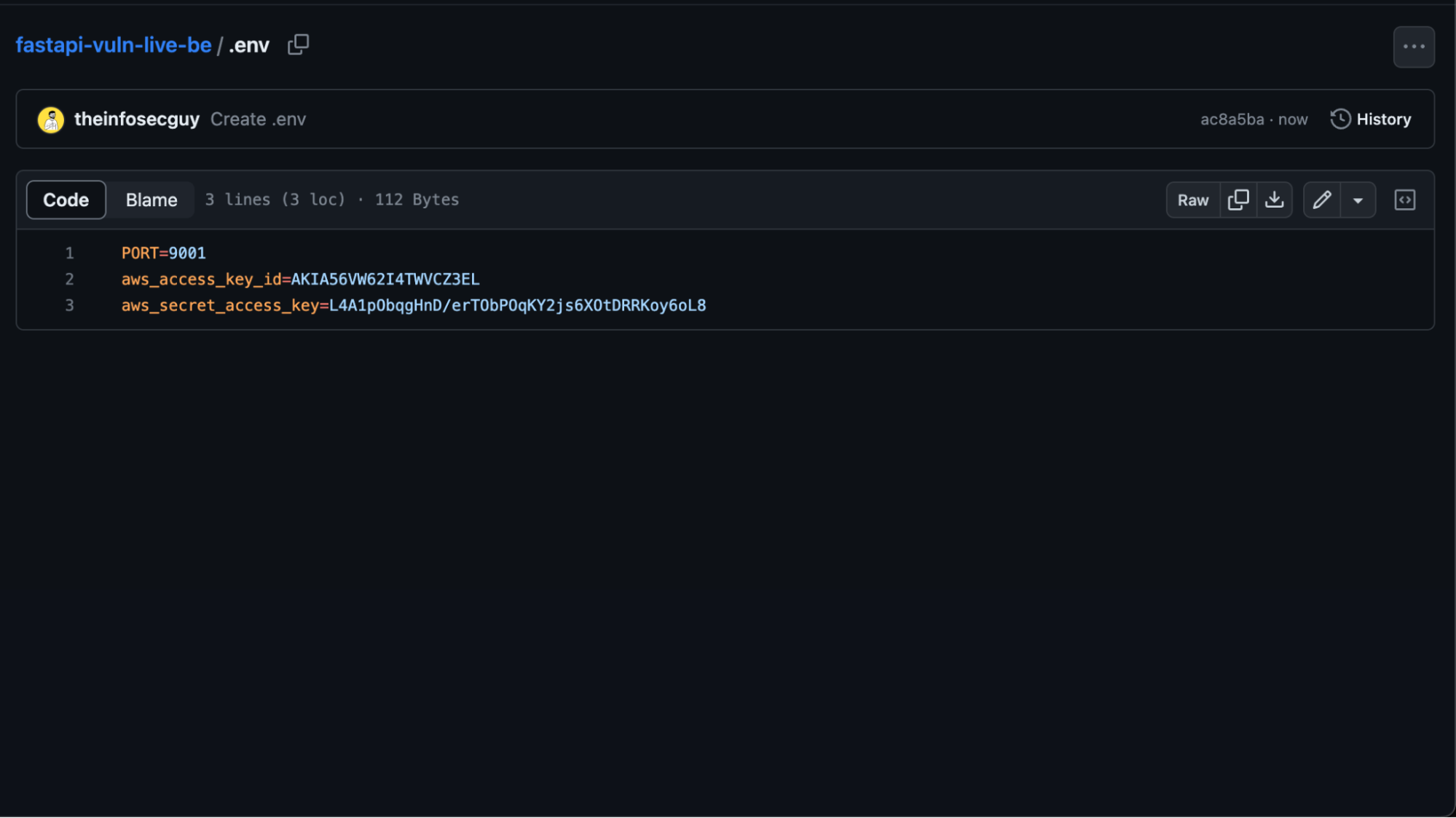Click the code symbol icon on right
The image size is (1456, 818).
(1406, 199)
